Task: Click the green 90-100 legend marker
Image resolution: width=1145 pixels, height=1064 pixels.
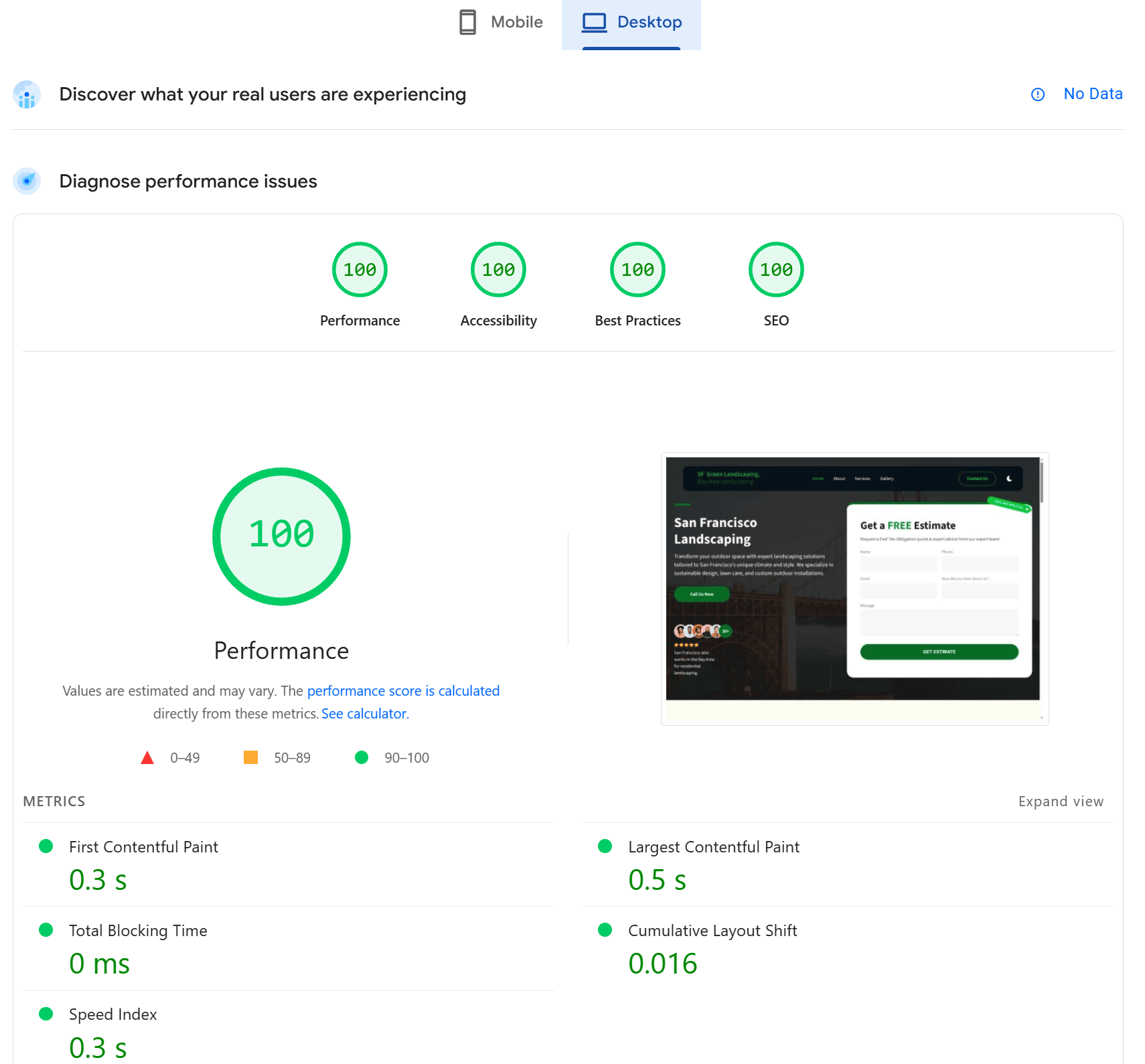Action: click(362, 757)
